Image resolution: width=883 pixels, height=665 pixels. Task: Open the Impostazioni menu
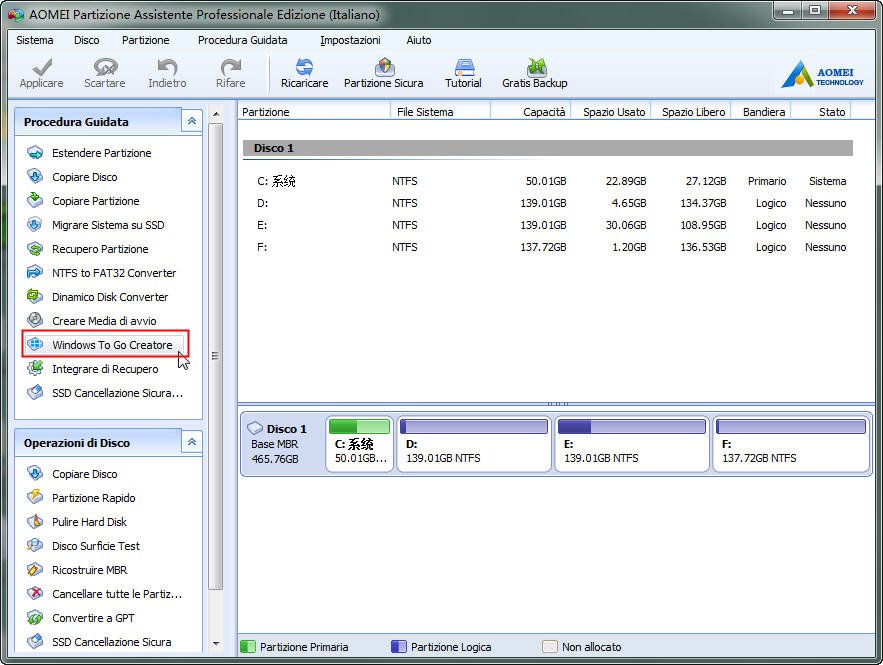350,40
